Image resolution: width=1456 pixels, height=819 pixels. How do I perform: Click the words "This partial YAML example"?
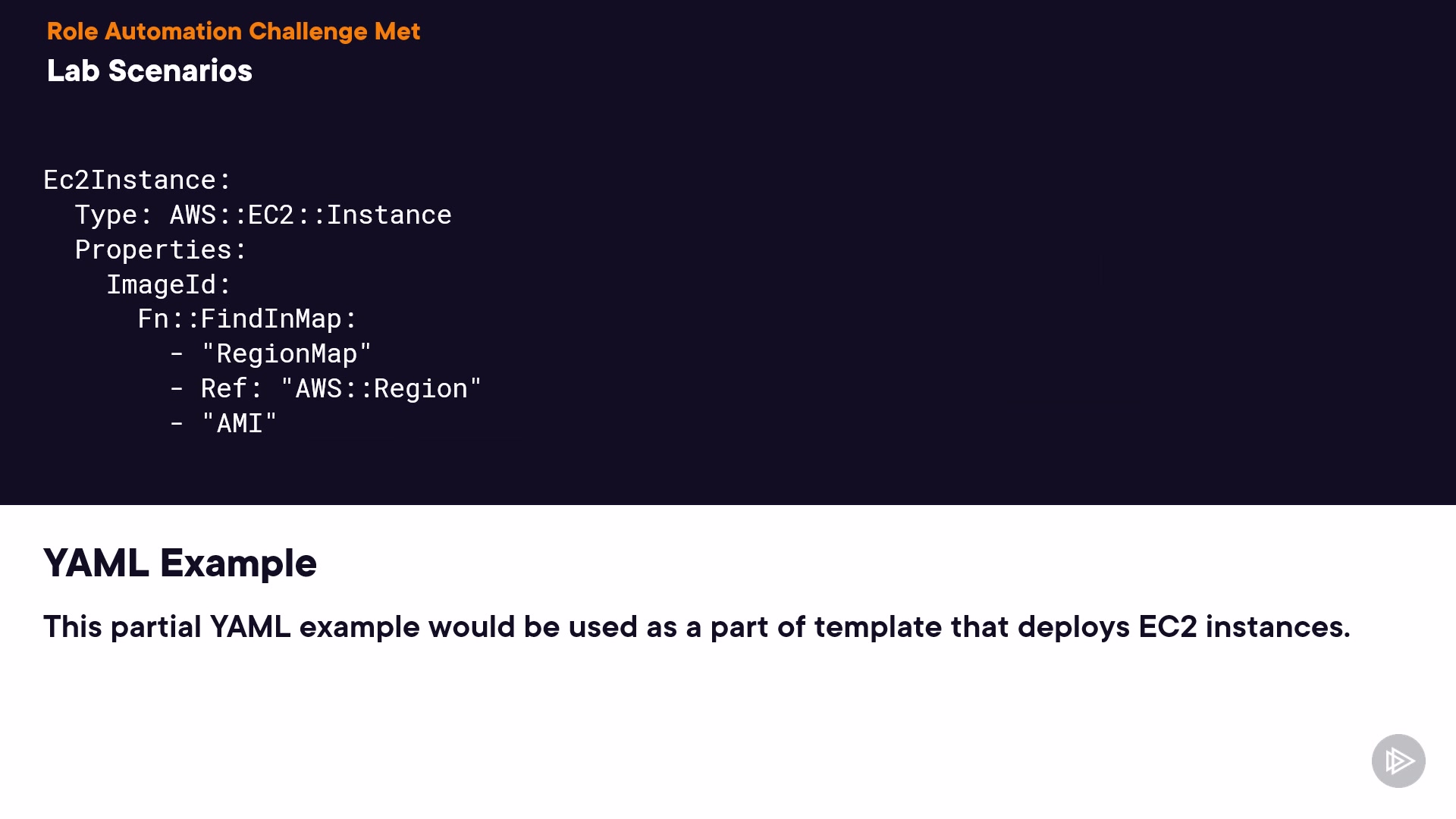click(x=167, y=627)
